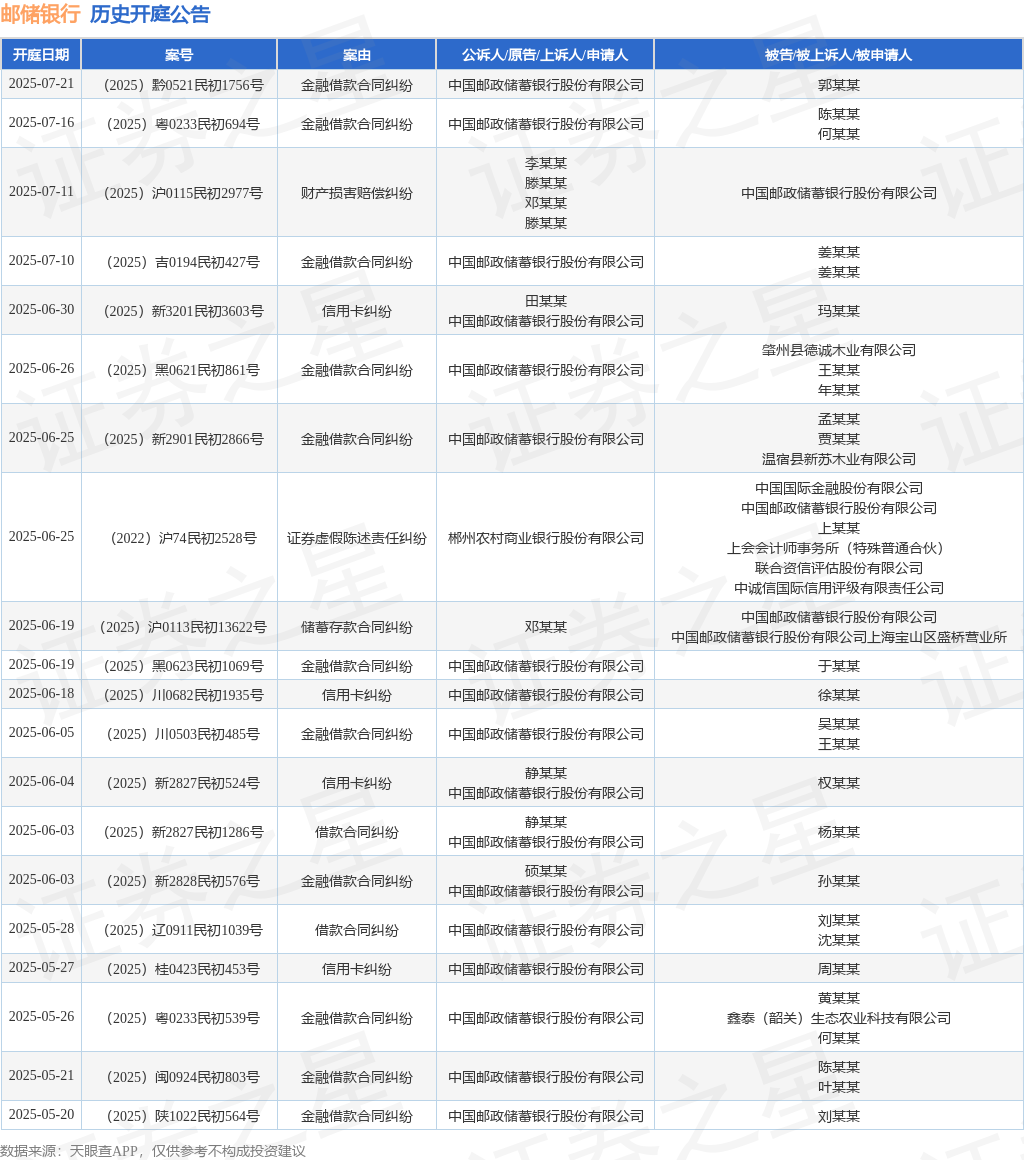Select defendant 上会会计师事务所（特殊普通合伙）

point(839,548)
